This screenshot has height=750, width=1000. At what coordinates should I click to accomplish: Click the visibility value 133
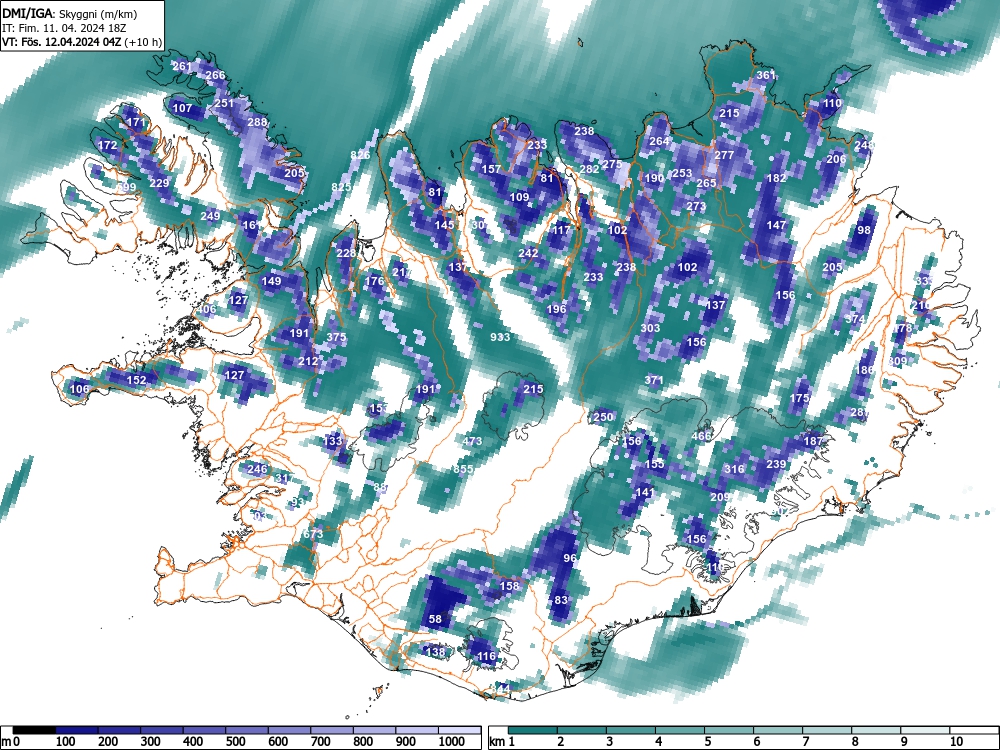click(333, 441)
